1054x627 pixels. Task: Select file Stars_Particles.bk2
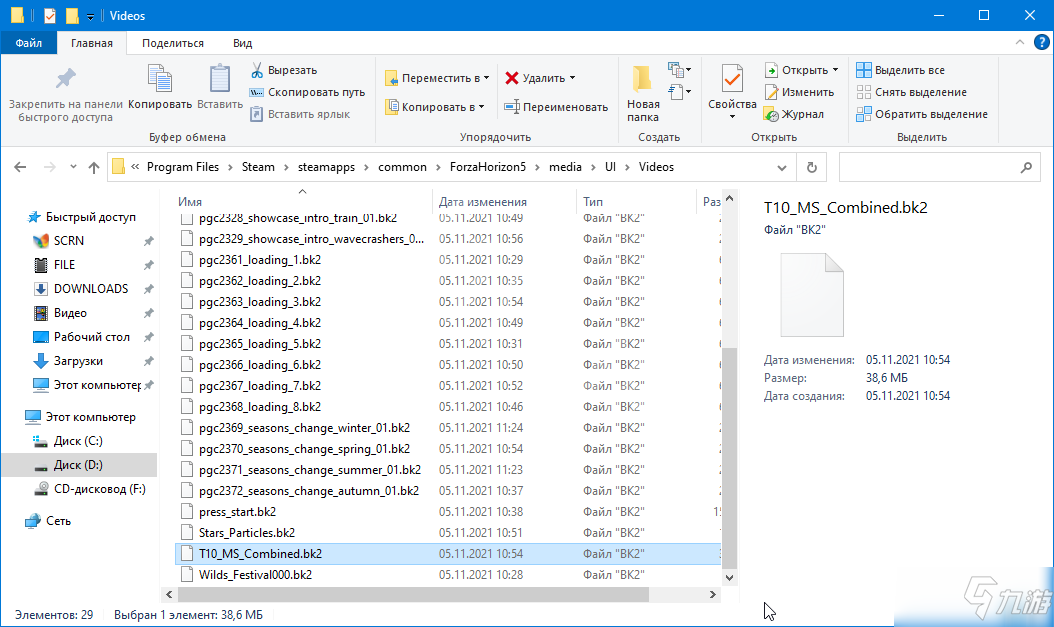click(247, 533)
